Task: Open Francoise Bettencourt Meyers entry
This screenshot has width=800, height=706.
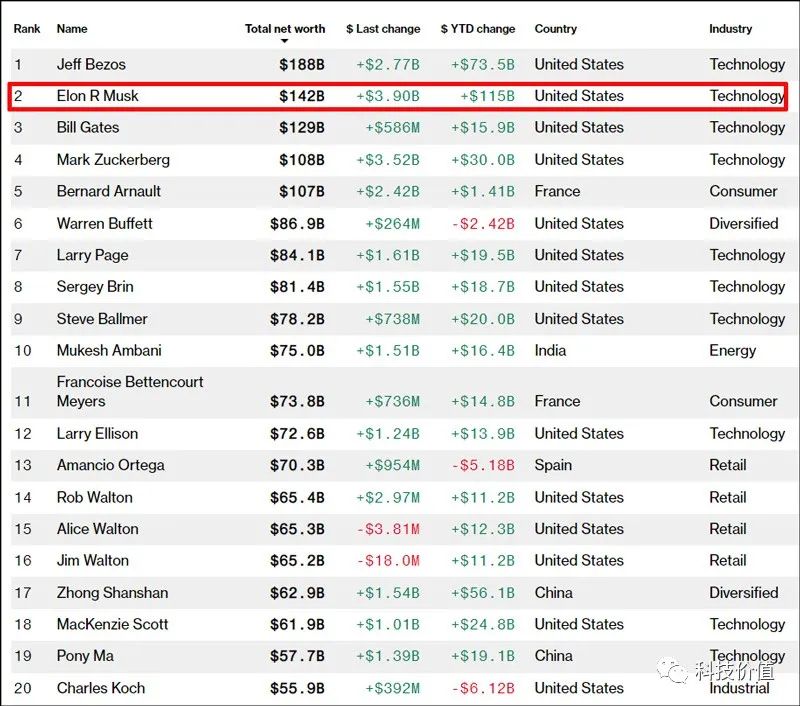Action: [130, 391]
